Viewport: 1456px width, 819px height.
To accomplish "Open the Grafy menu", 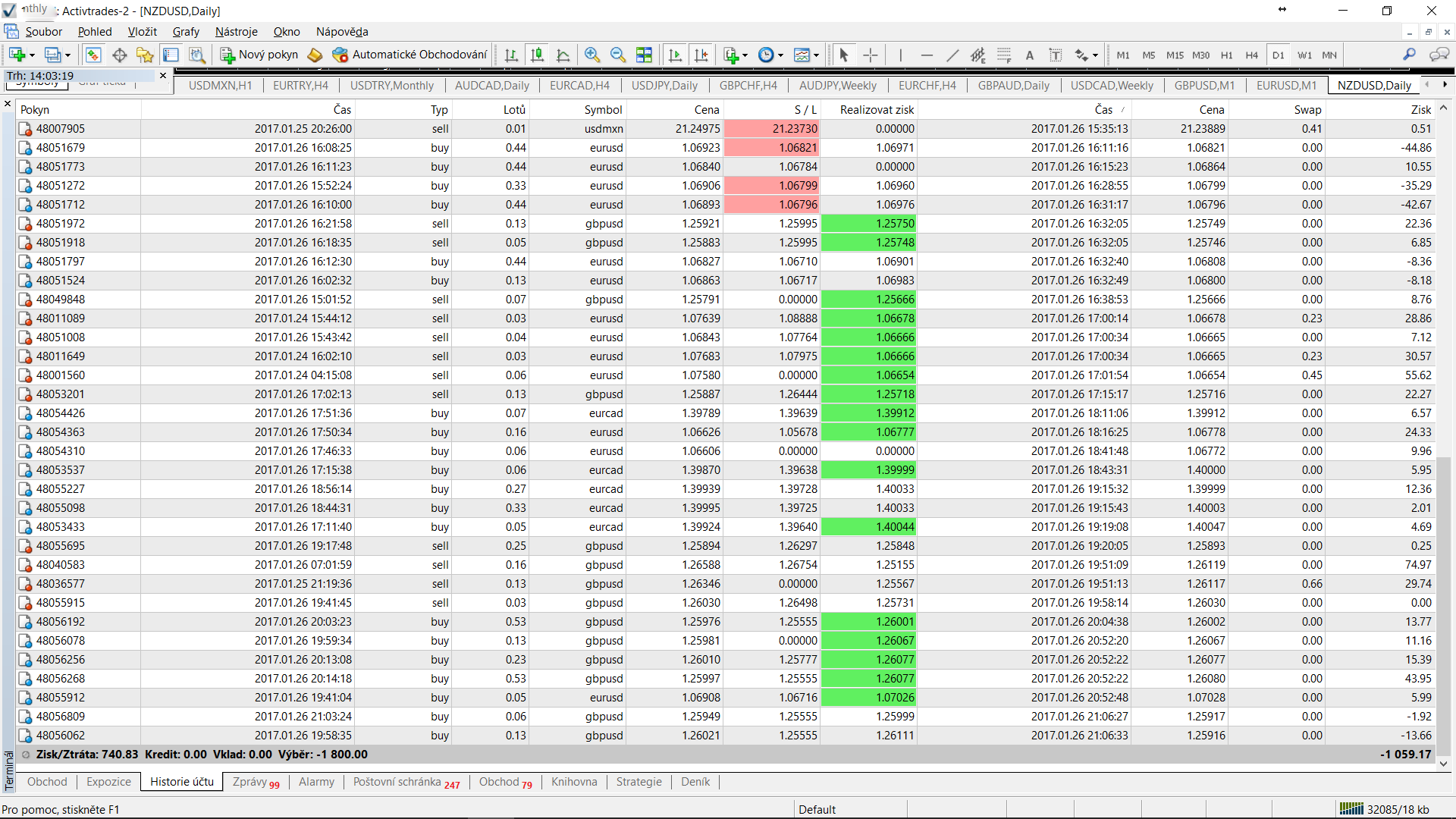I will 186,32.
